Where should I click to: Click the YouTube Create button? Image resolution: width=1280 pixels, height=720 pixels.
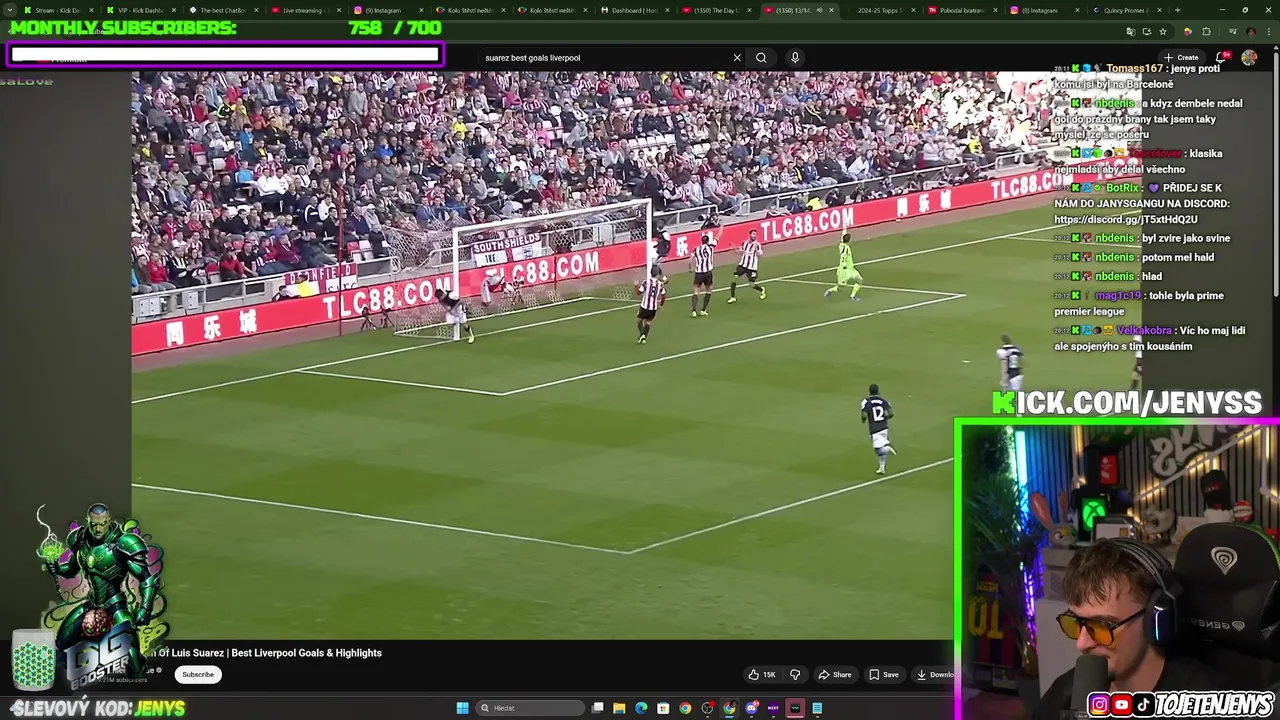click(1181, 58)
